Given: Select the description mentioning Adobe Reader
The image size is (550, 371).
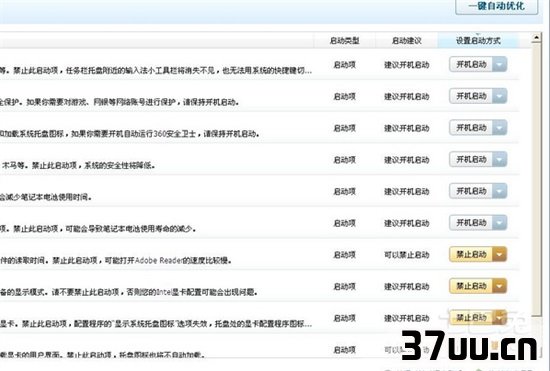Looking at the screenshot, I should click(116, 260).
